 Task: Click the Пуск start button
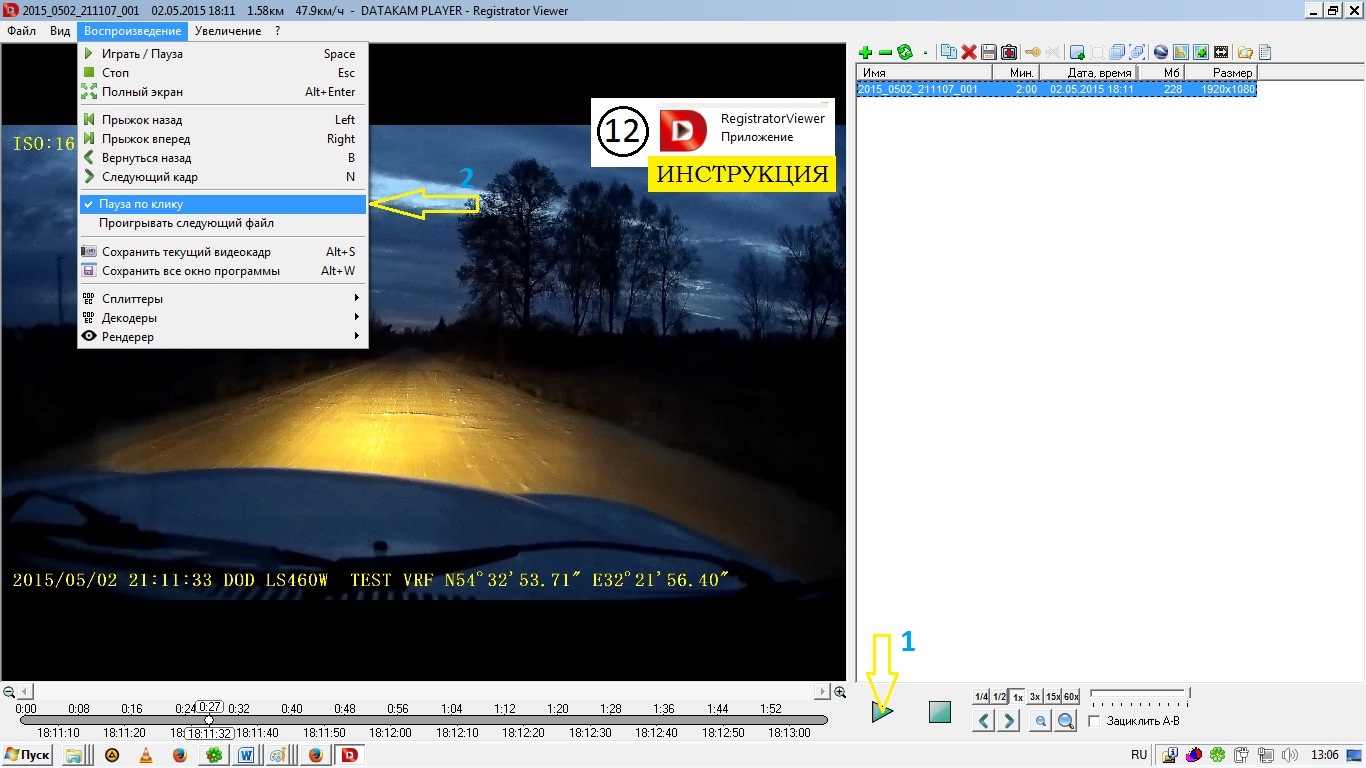[28, 755]
